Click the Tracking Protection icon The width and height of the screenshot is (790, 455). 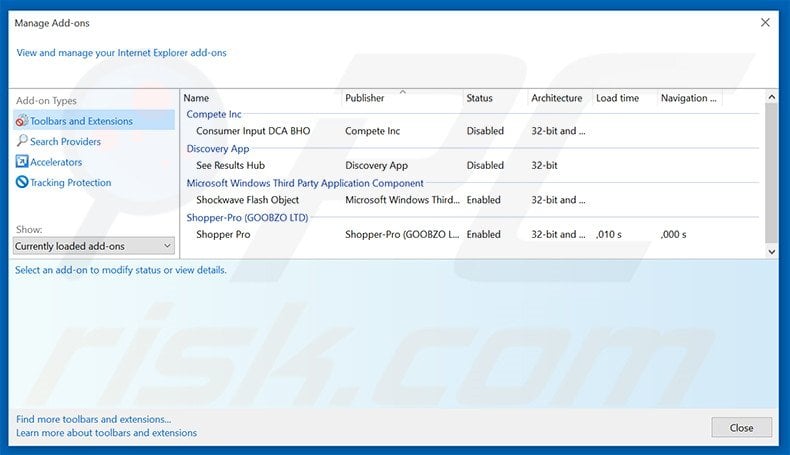click(22, 182)
